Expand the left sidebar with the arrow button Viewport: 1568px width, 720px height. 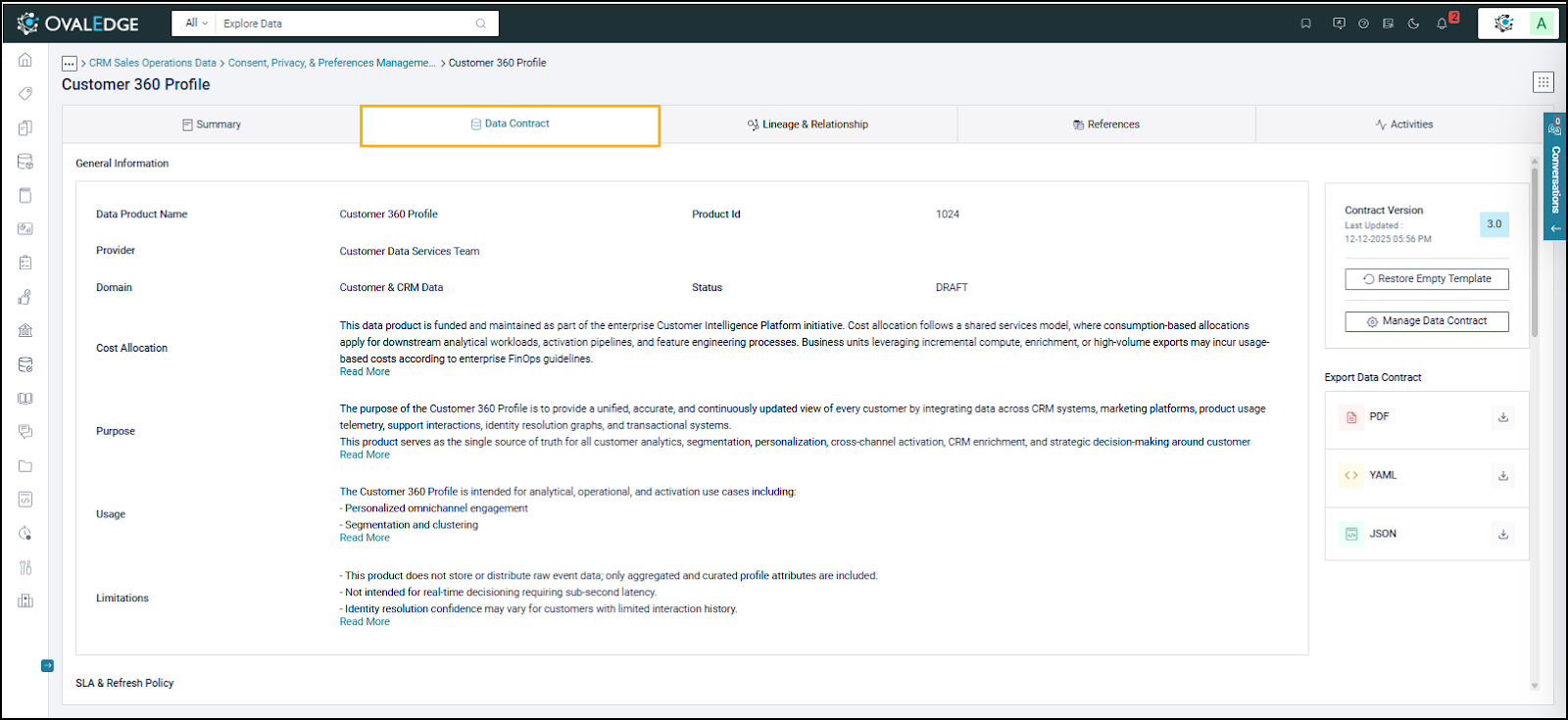coord(47,666)
